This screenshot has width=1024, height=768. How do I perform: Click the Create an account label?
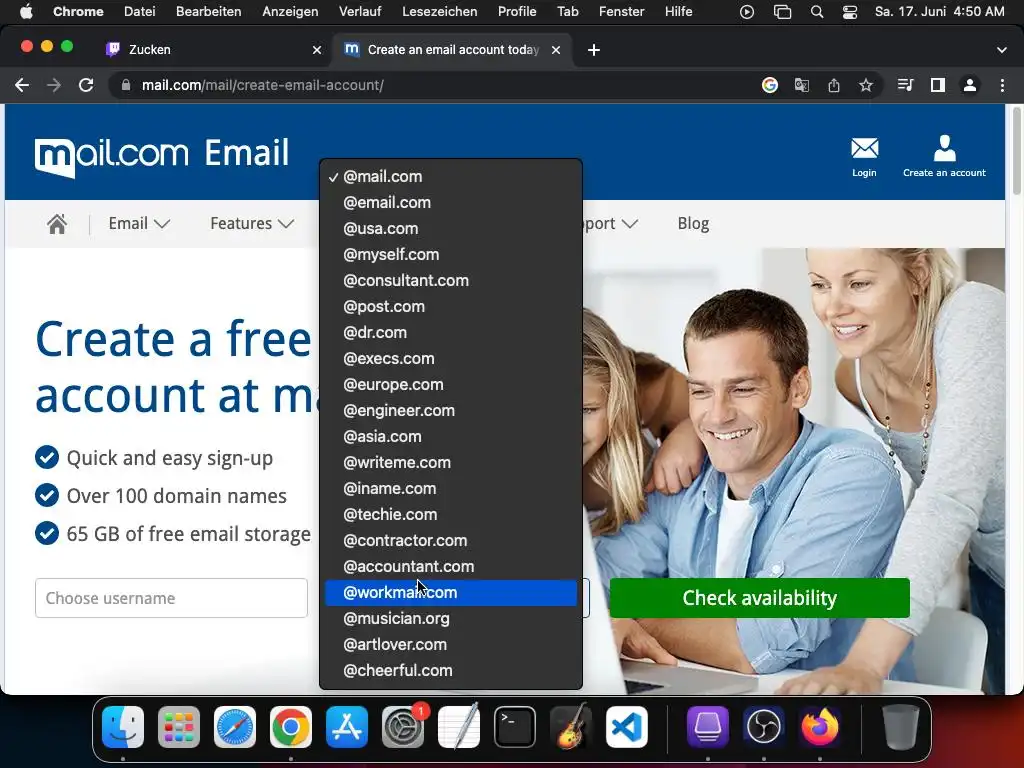pyautogui.click(x=944, y=173)
